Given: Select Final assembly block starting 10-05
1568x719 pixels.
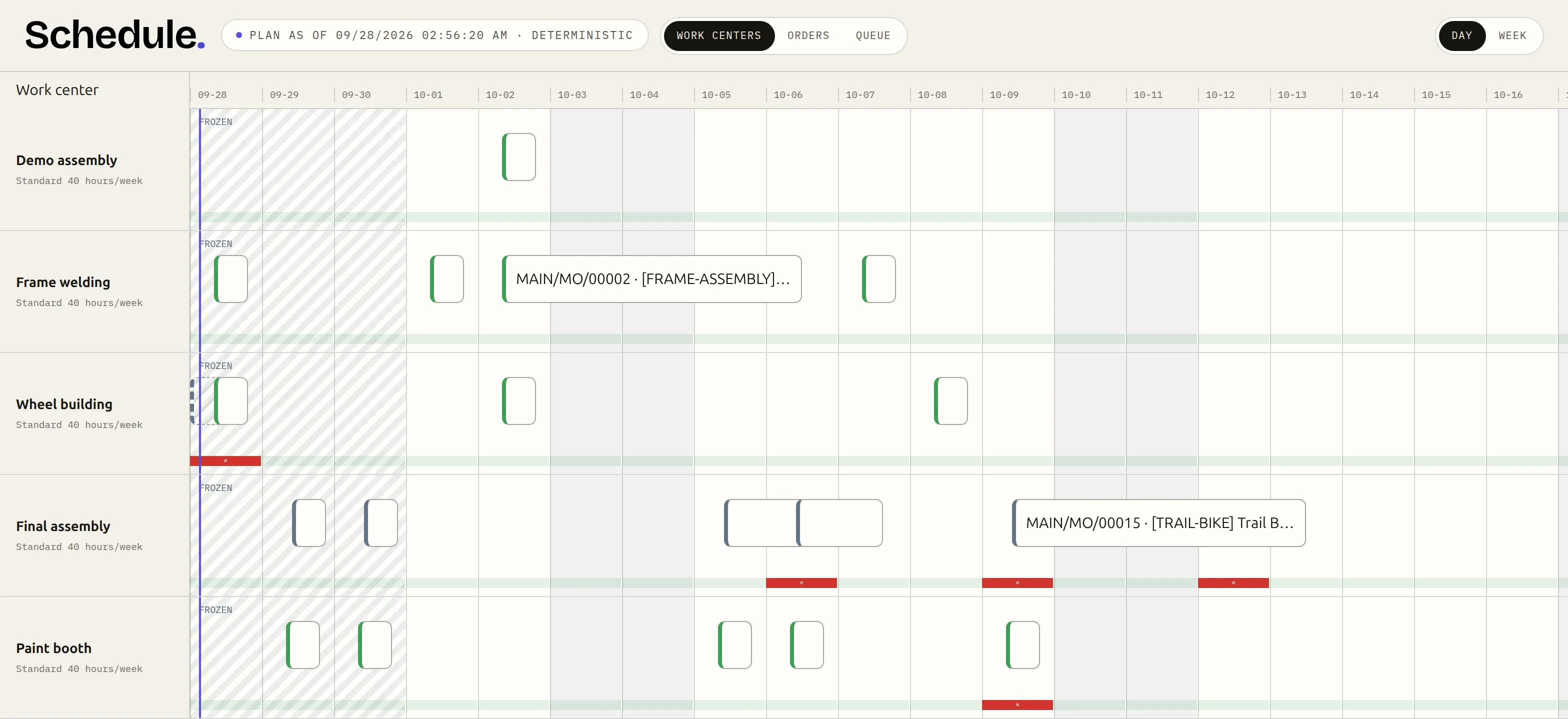Looking at the screenshot, I should coord(761,523).
